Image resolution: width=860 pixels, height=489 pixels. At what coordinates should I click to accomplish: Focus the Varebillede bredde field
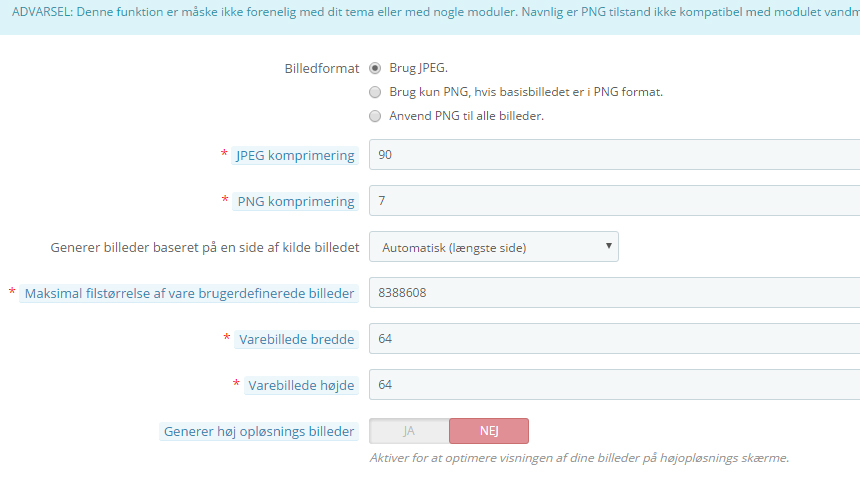coord(614,339)
